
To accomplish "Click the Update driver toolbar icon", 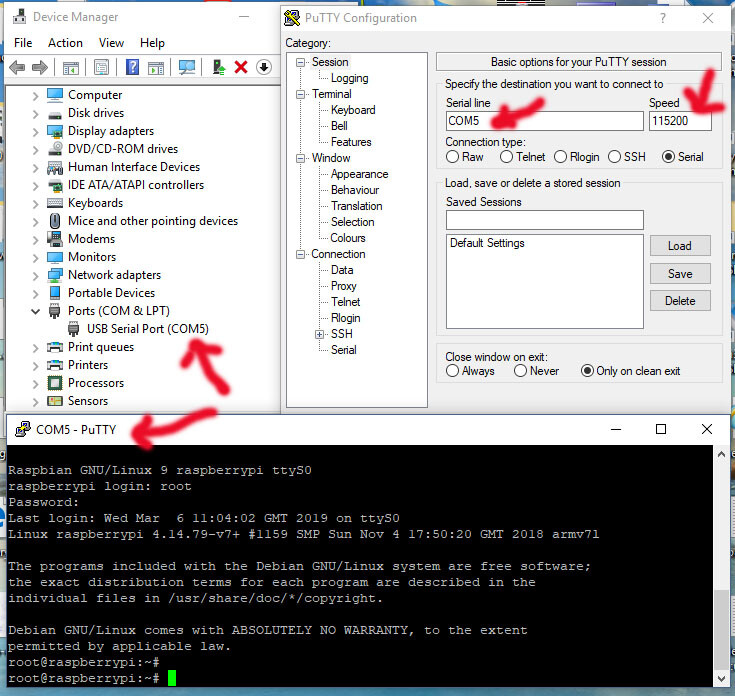I will (217, 68).
